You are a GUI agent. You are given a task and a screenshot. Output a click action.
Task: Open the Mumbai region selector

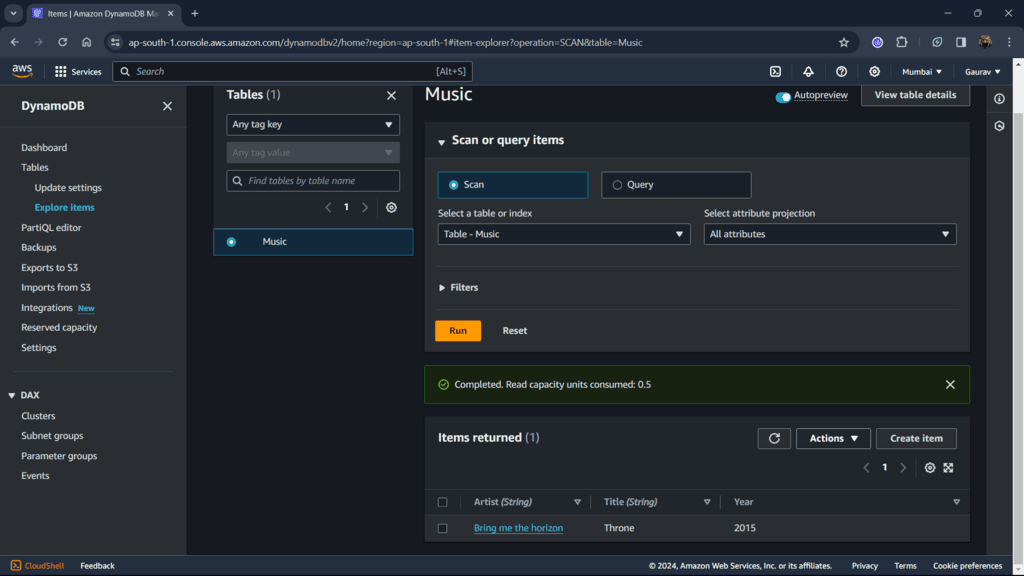(921, 72)
